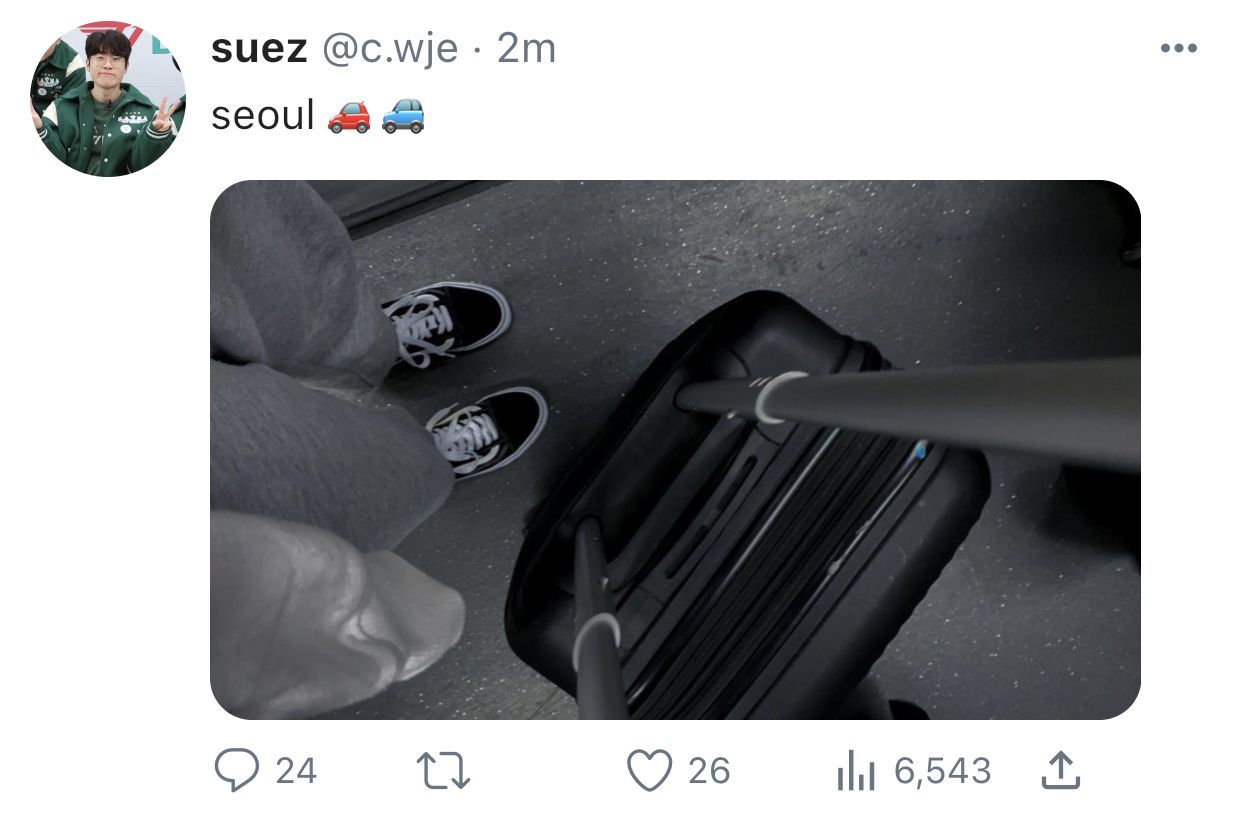Open suez's profile picture
Image resolution: width=1242 pixels, height=816 pixels.
[x=108, y=99]
